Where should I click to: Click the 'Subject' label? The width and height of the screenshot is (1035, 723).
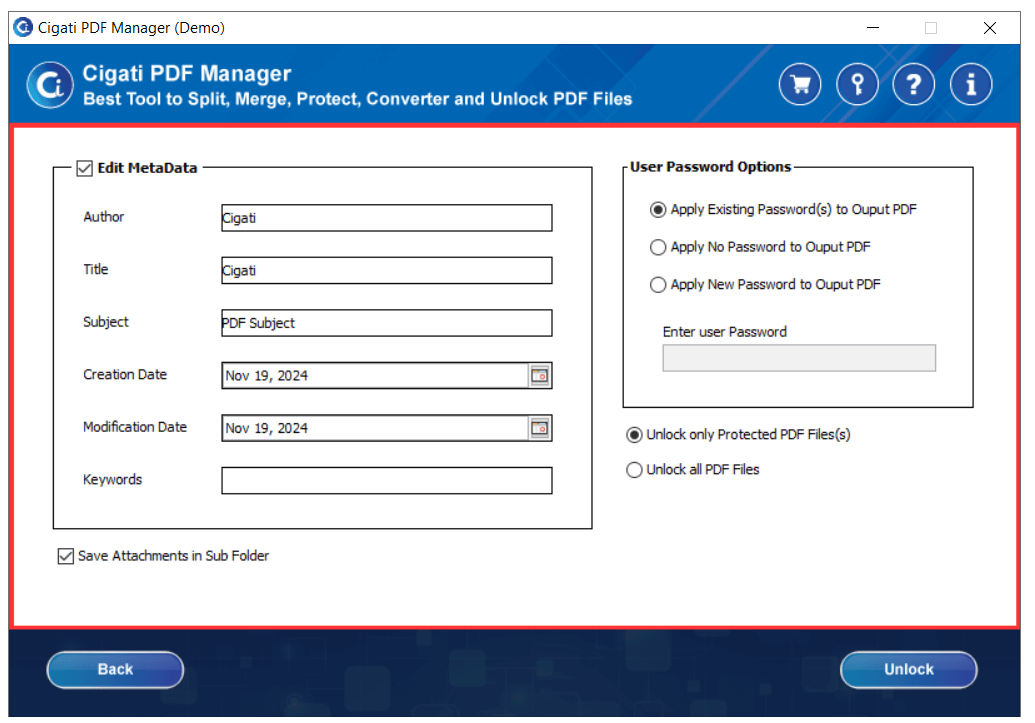point(106,322)
